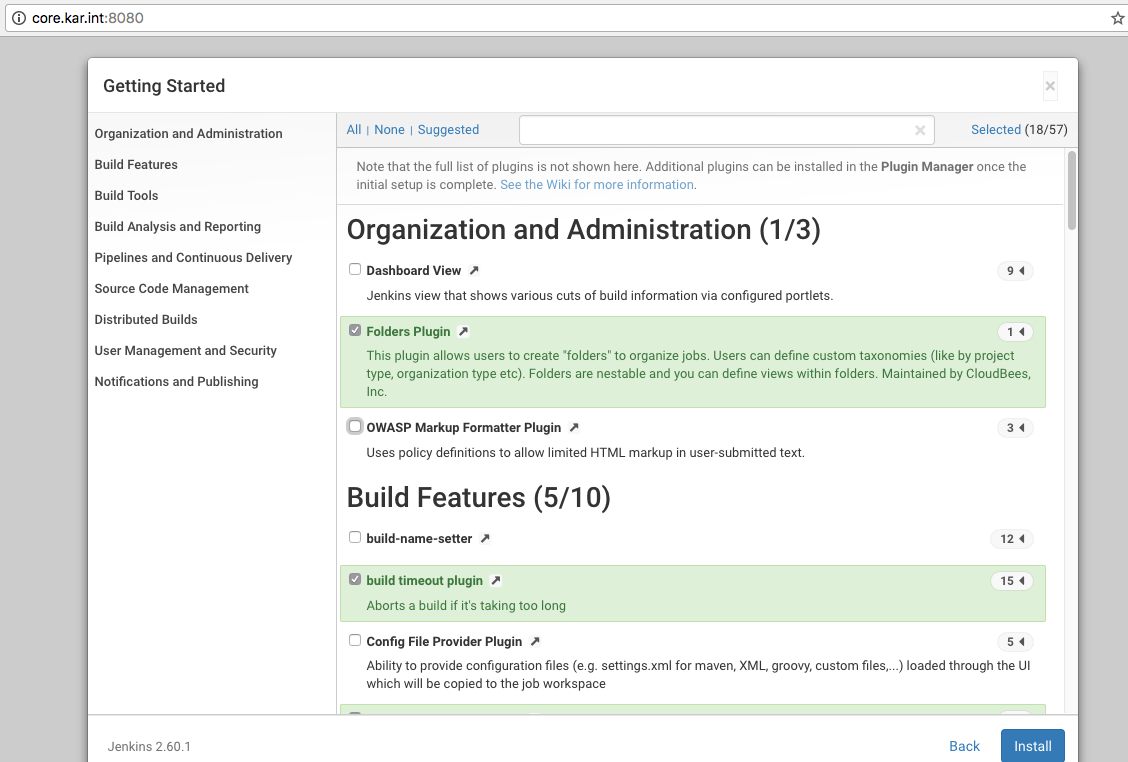The height and width of the screenshot is (762, 1128).
Task: Select None plugins link
Action: 389,130
